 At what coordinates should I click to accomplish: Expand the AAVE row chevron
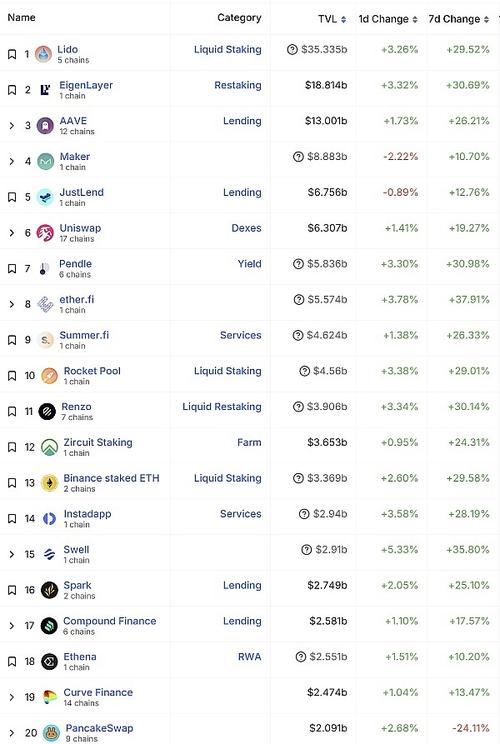[x=12, y=126]
